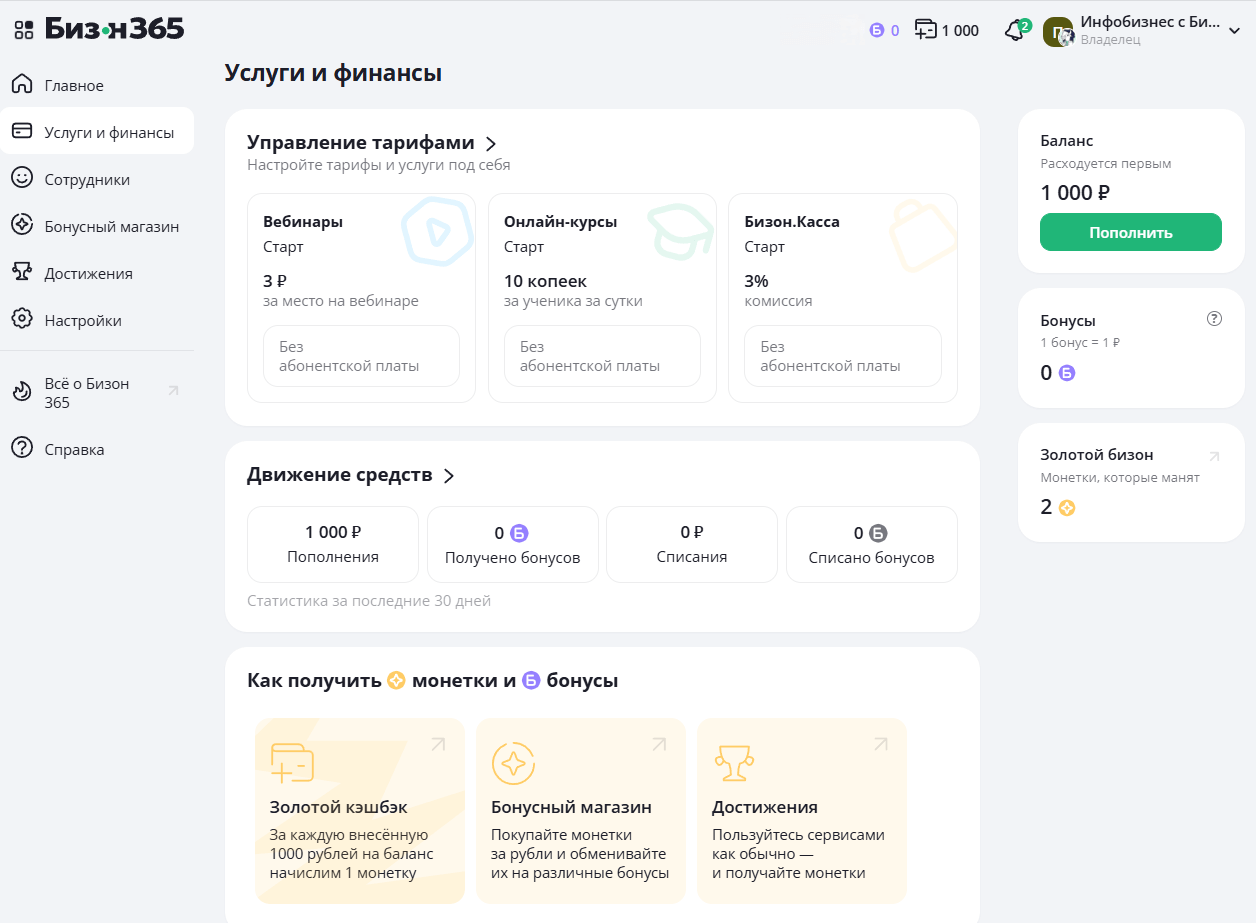Click the wallet balance icon in header
This screenshot has height=923, width=1256.
pyautogui.click(x=926, y=30)
